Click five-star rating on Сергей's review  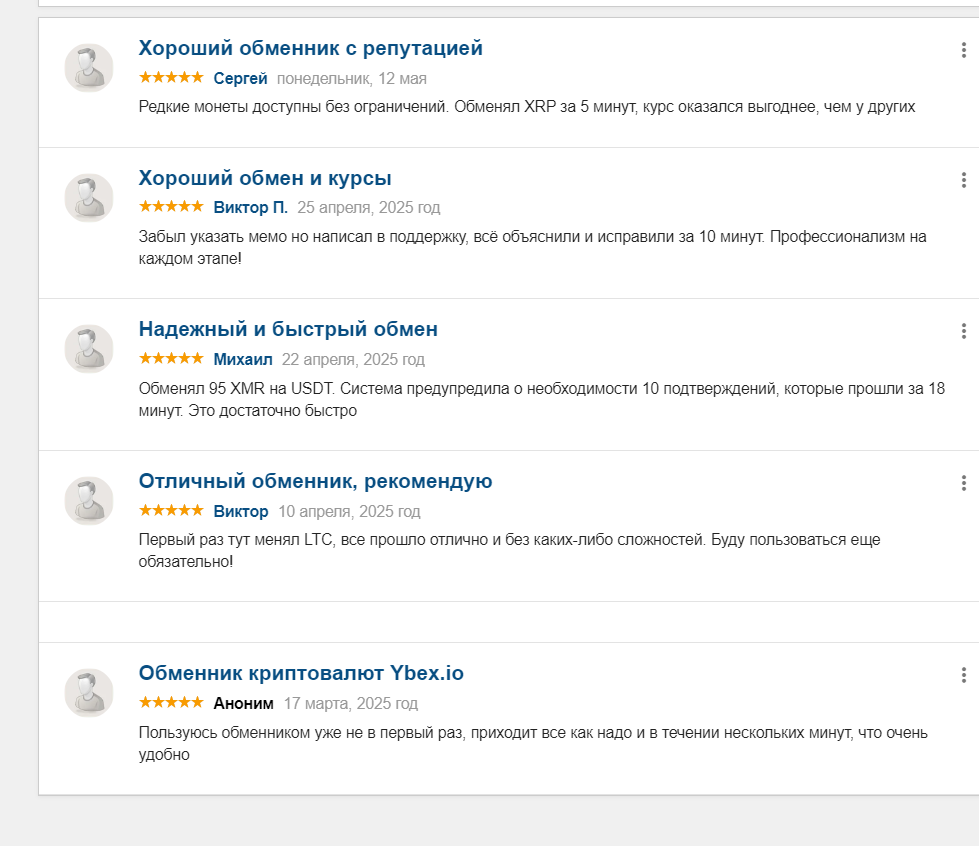pos(171,77)
